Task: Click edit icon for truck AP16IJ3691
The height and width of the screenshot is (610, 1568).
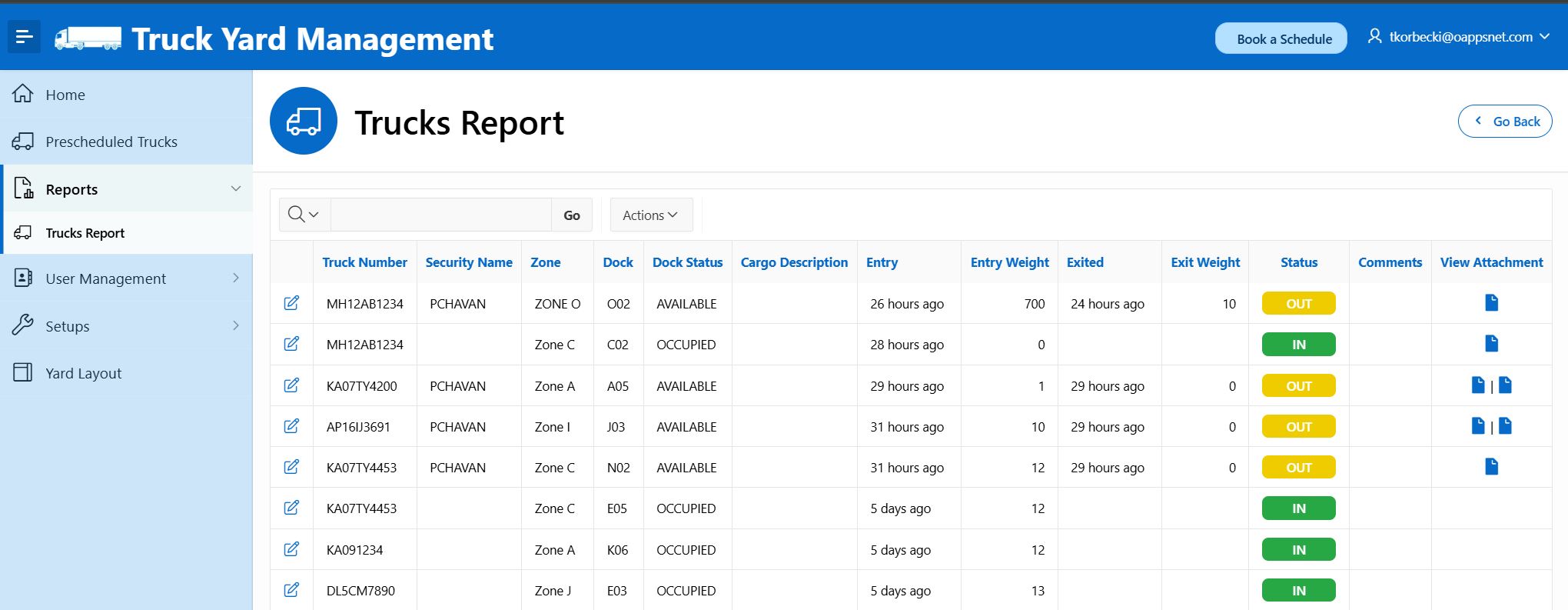Action: tap(291, 426)
